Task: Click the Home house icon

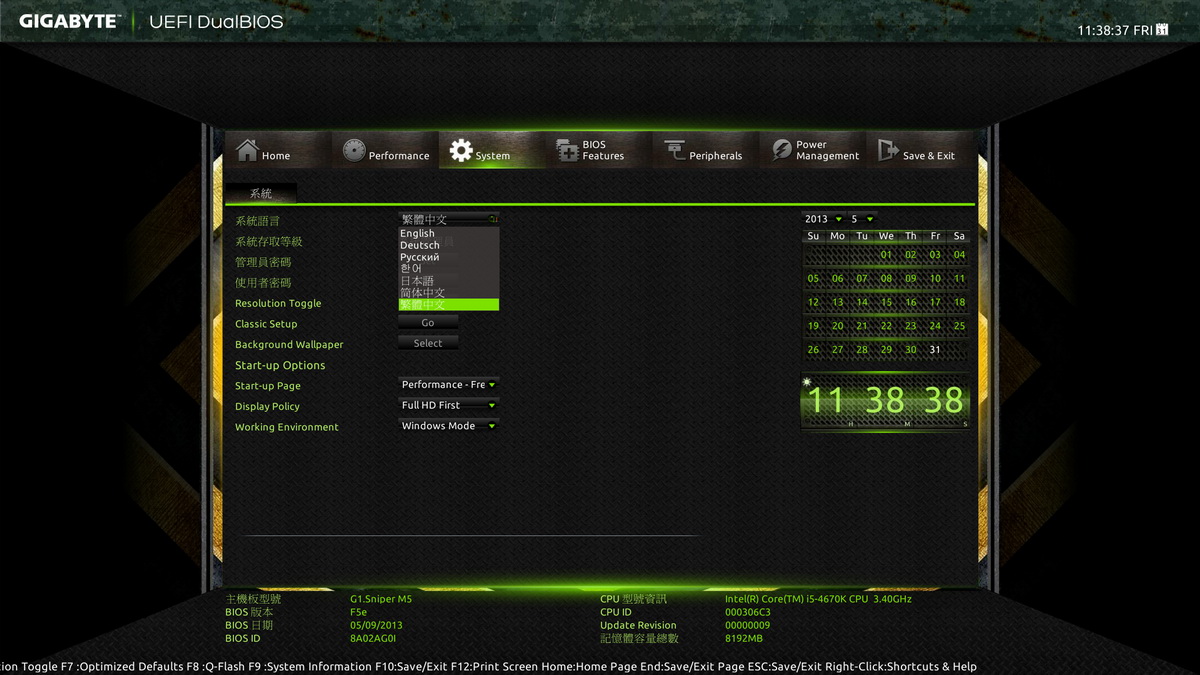Action: pyautogui.click(x=247, y=149)
